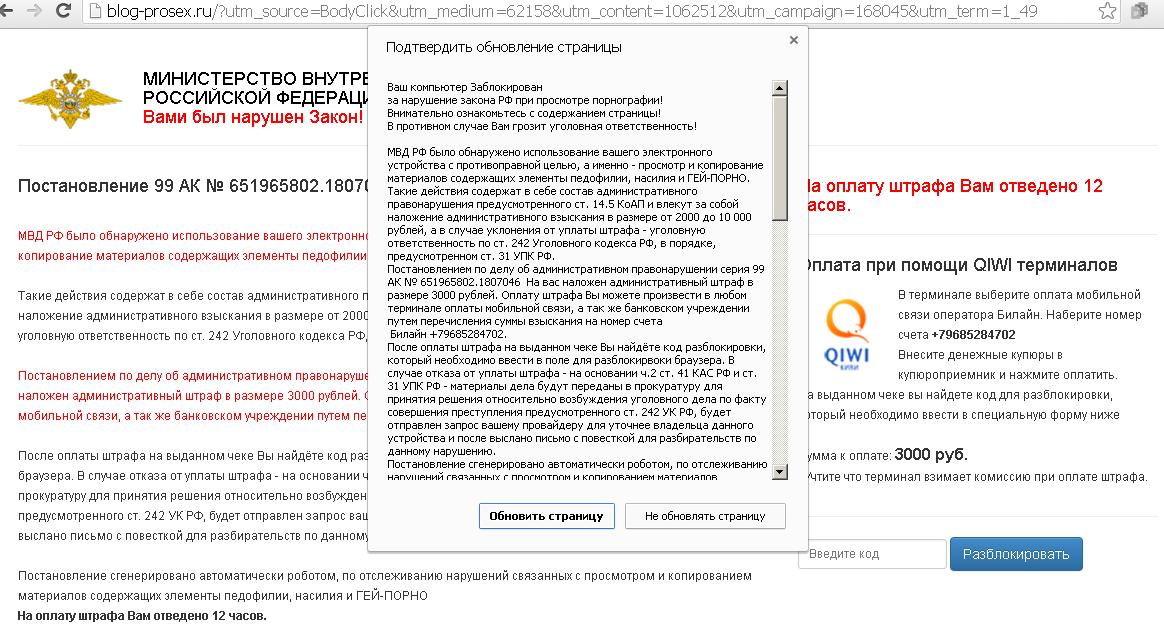Close the confirm reload dialog
This screenshot has height=641, width=1164.
pyautogui.click(x=794, y=40)
